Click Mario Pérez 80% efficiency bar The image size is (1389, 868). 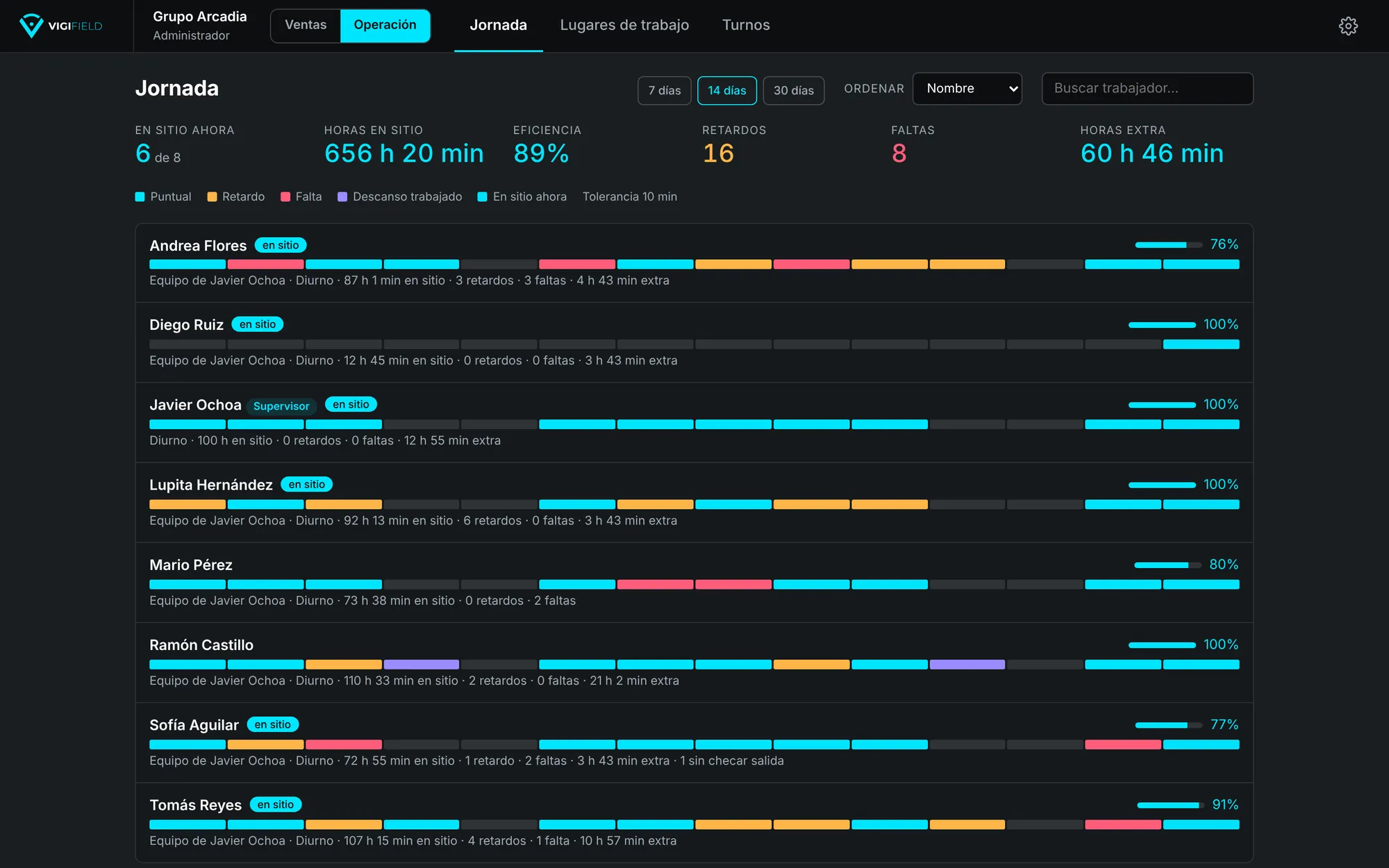point(1167,565)
